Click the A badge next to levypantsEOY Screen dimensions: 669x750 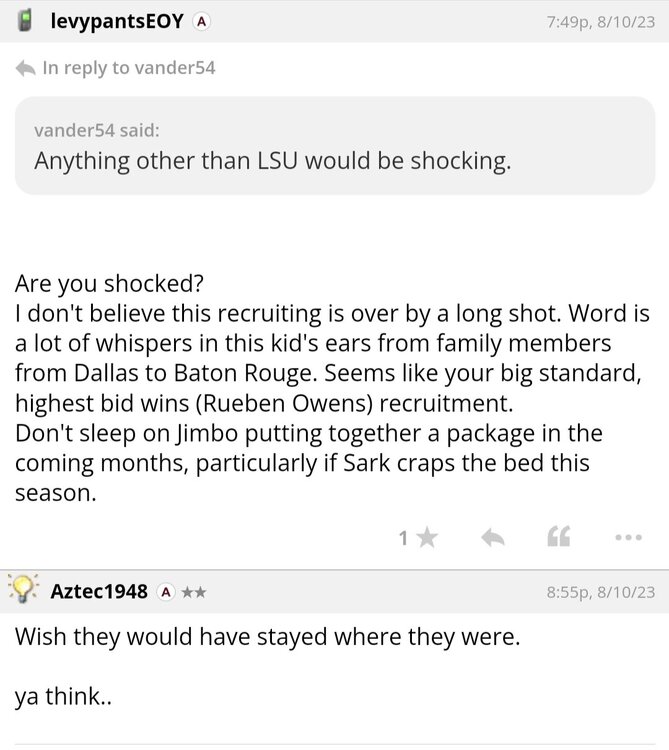pyautogui.click(x=201, y=20)
